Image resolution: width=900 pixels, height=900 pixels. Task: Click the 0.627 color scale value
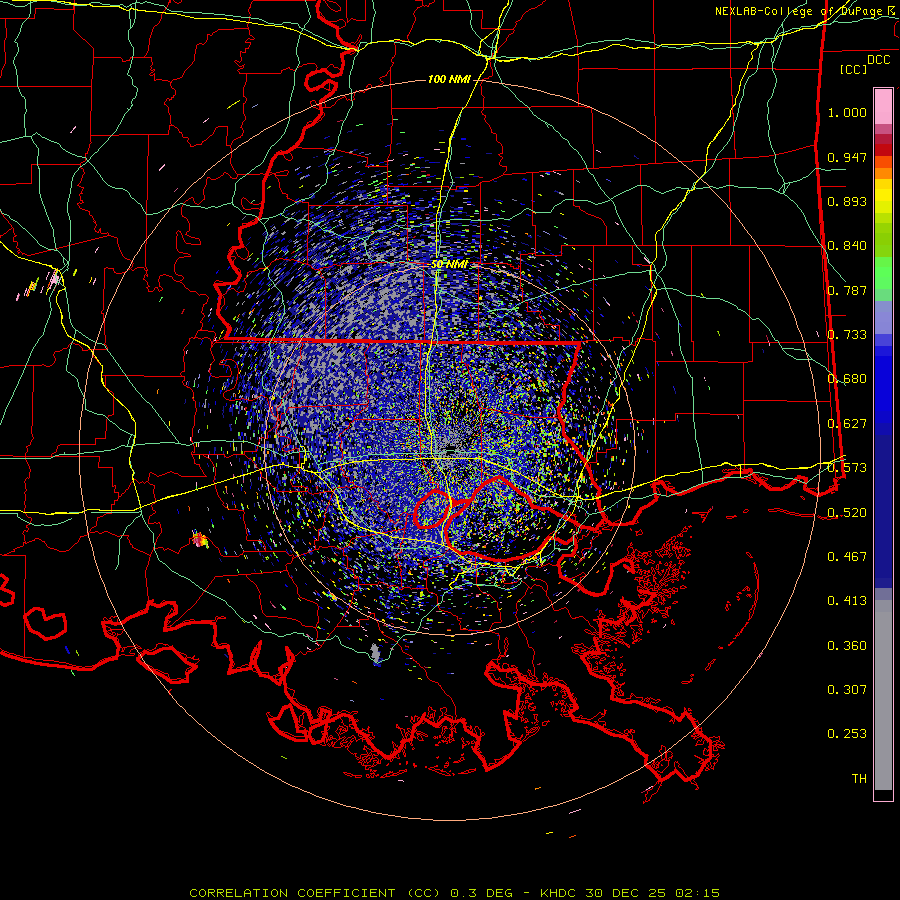[x=847, y=424]
